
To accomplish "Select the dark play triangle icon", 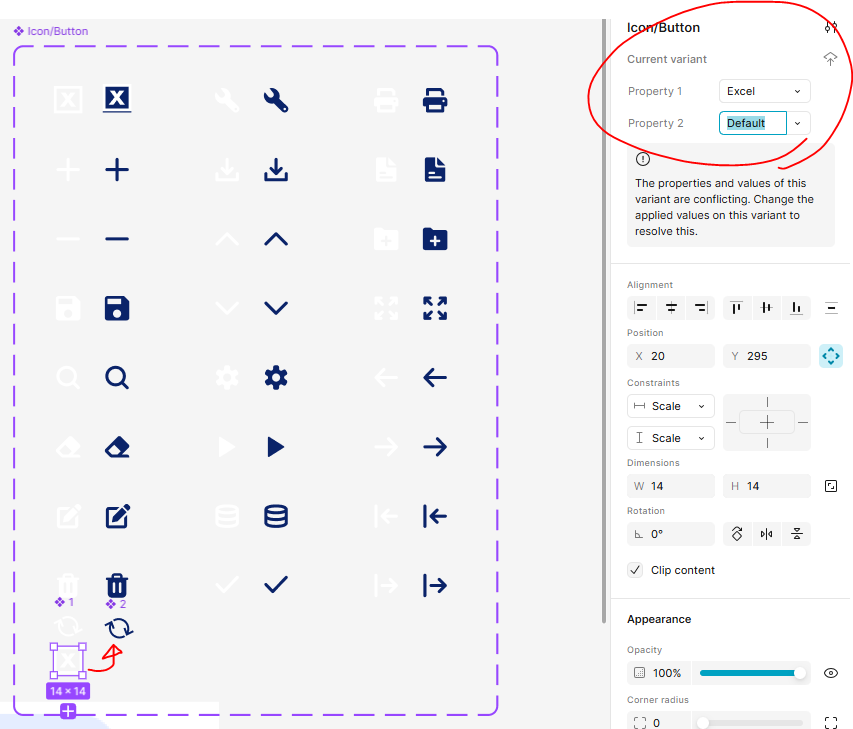I will [276, 447].
